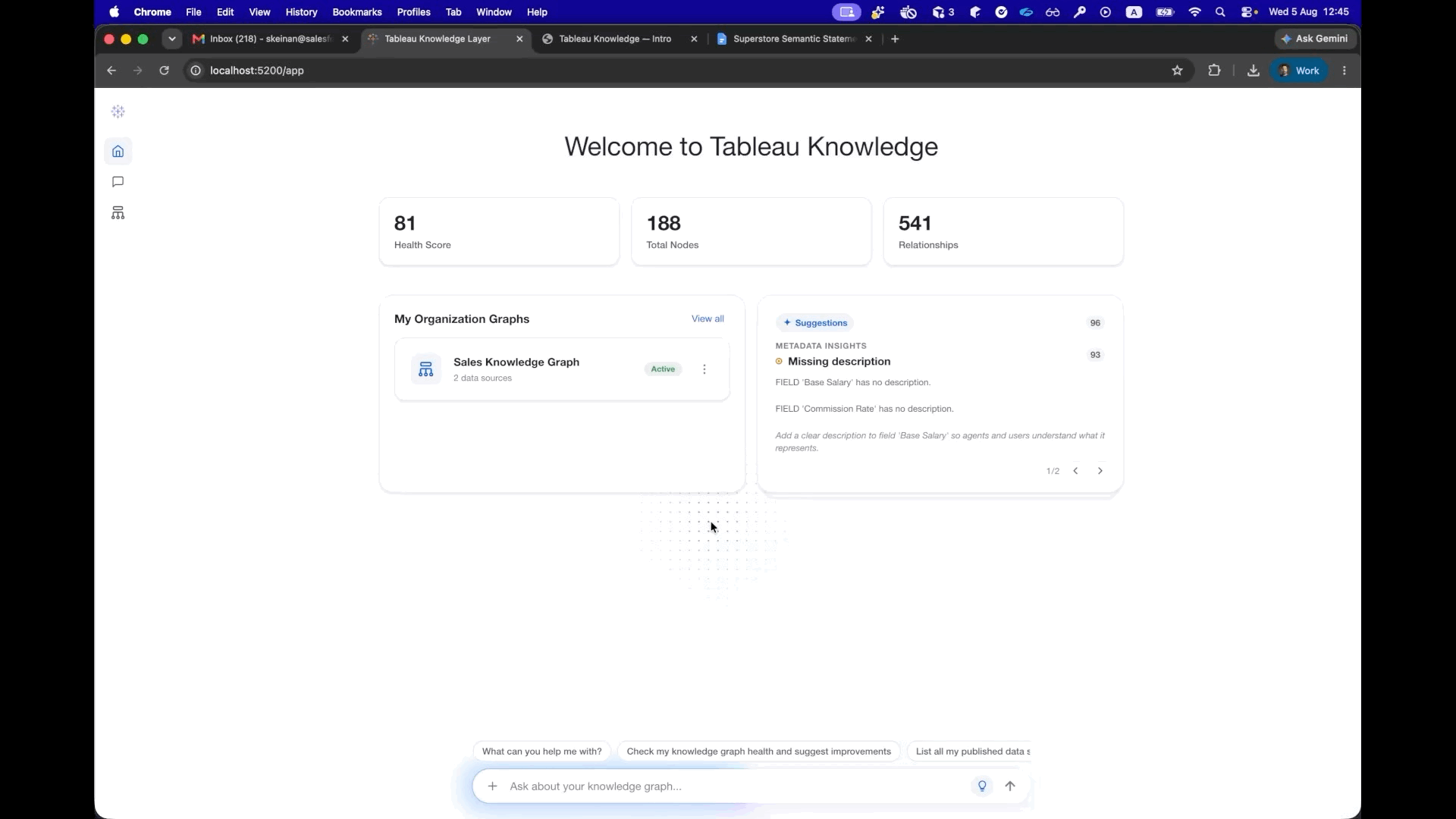Click the 1/2 page indicator

pos(1053,471)
